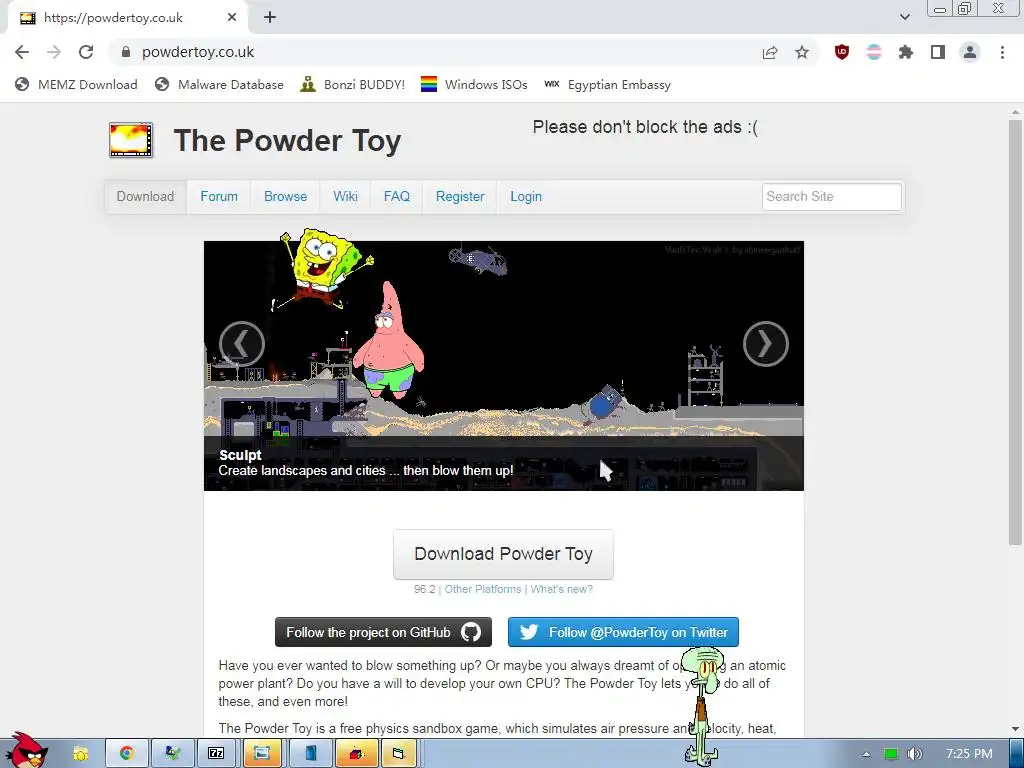The height and width of the screenshot is (768, 1024).
Task: Switch to Chrome in the taskbar
Action: click(x=127, y=754)
